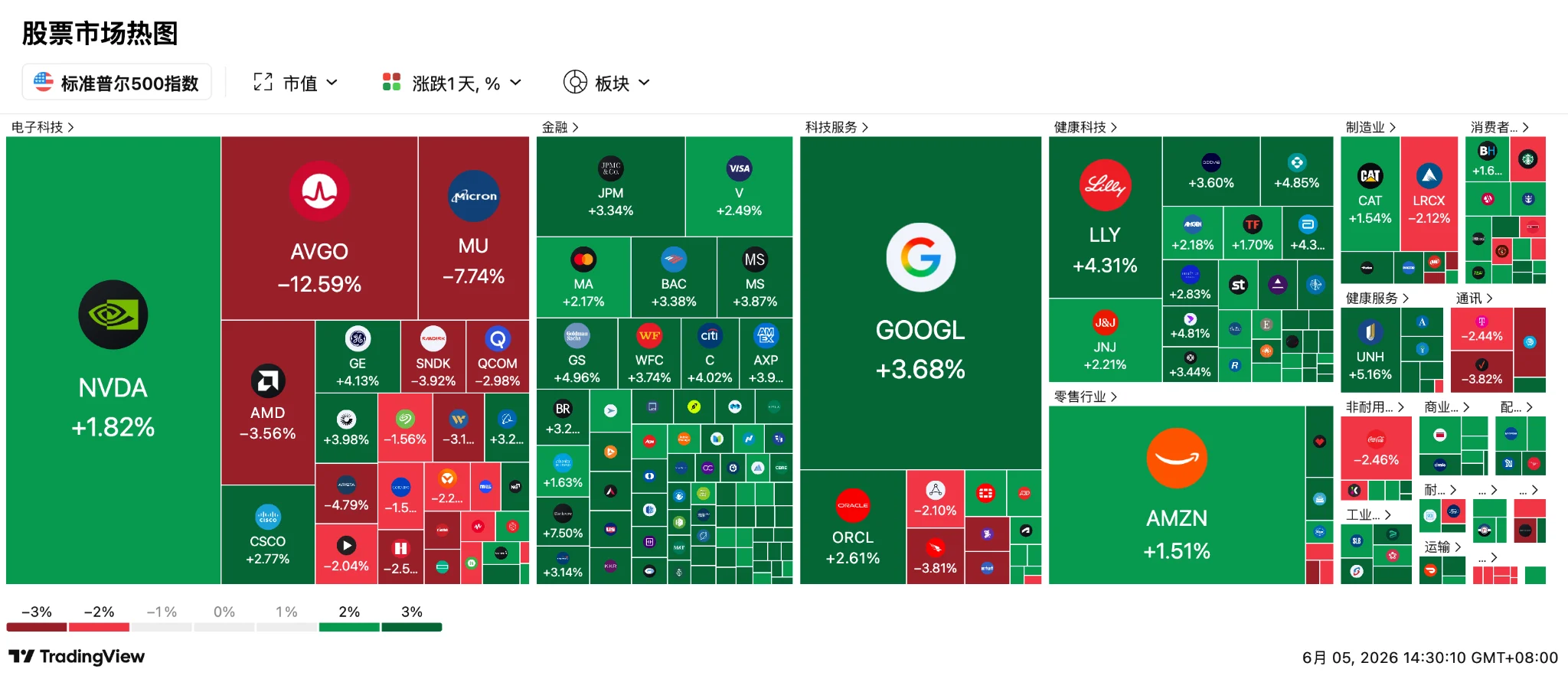1568x679 pixels.
Task: Click the 股票市场热图 page title
Action: click(x=100, y=33)
